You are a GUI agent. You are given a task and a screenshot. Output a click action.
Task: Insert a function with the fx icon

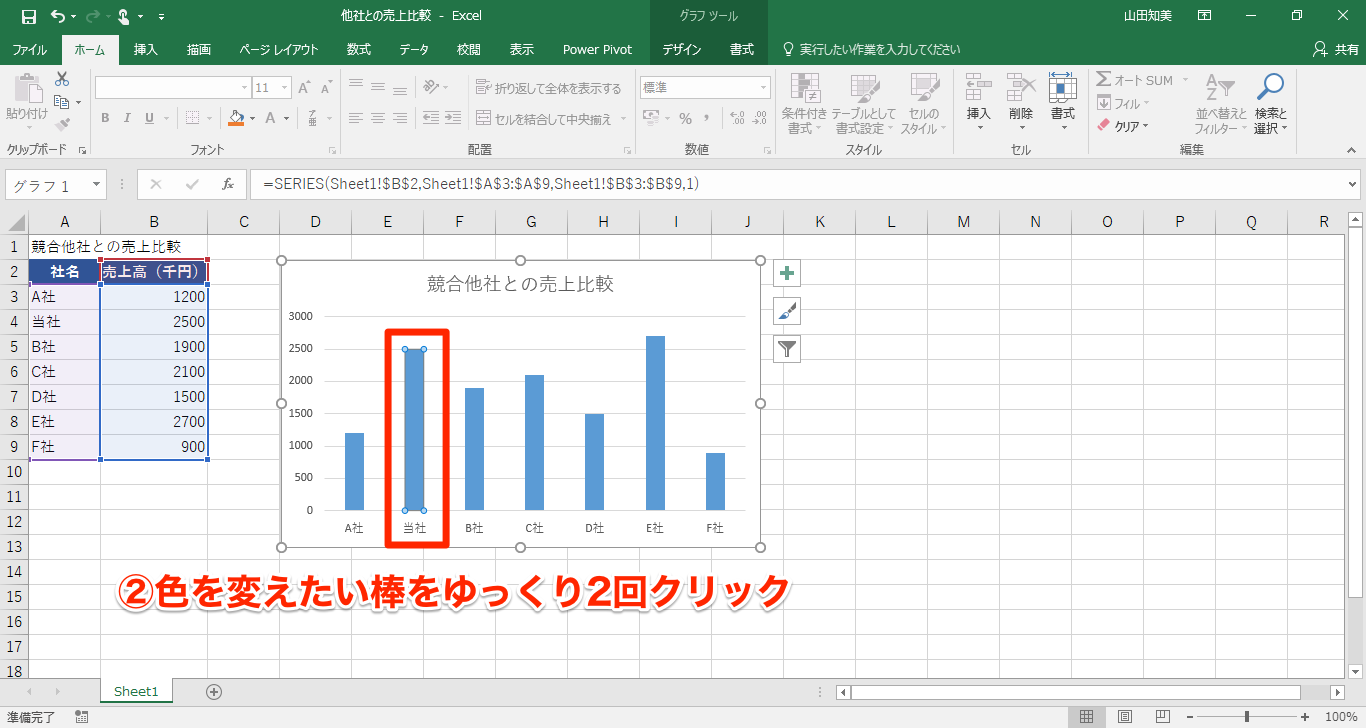tap(228, 184)
